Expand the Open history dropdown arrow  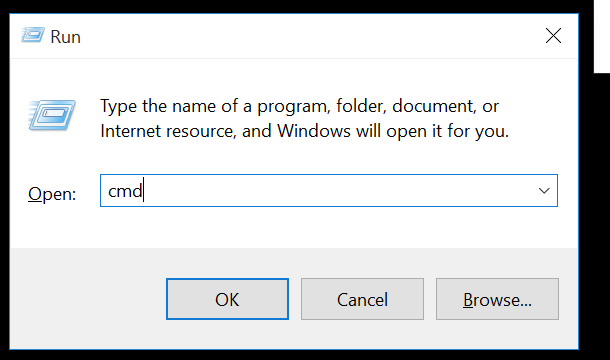(x=544, y=191)
